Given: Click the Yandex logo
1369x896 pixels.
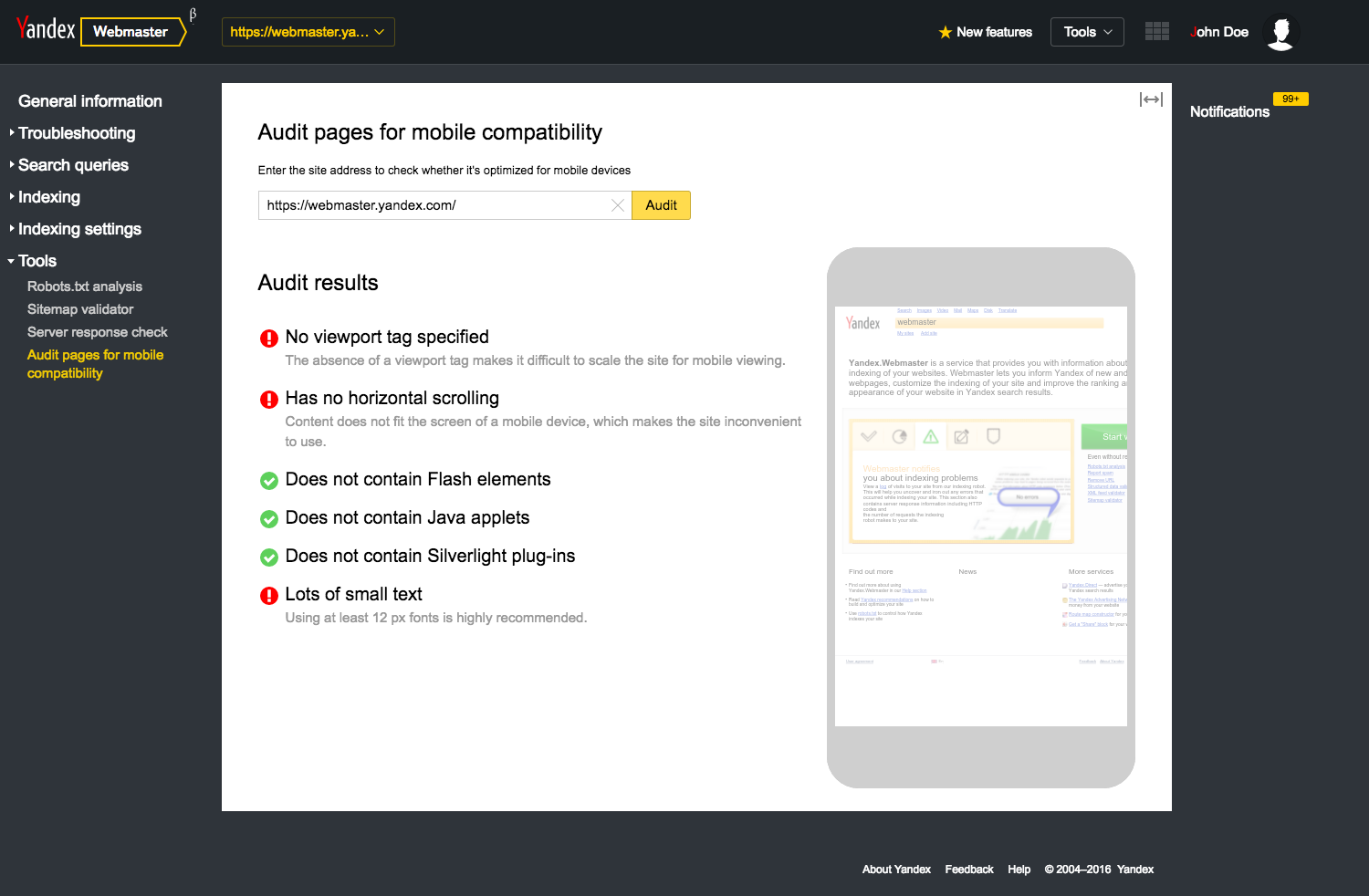Looking at the screenshot, I should [x=46, y=30].
